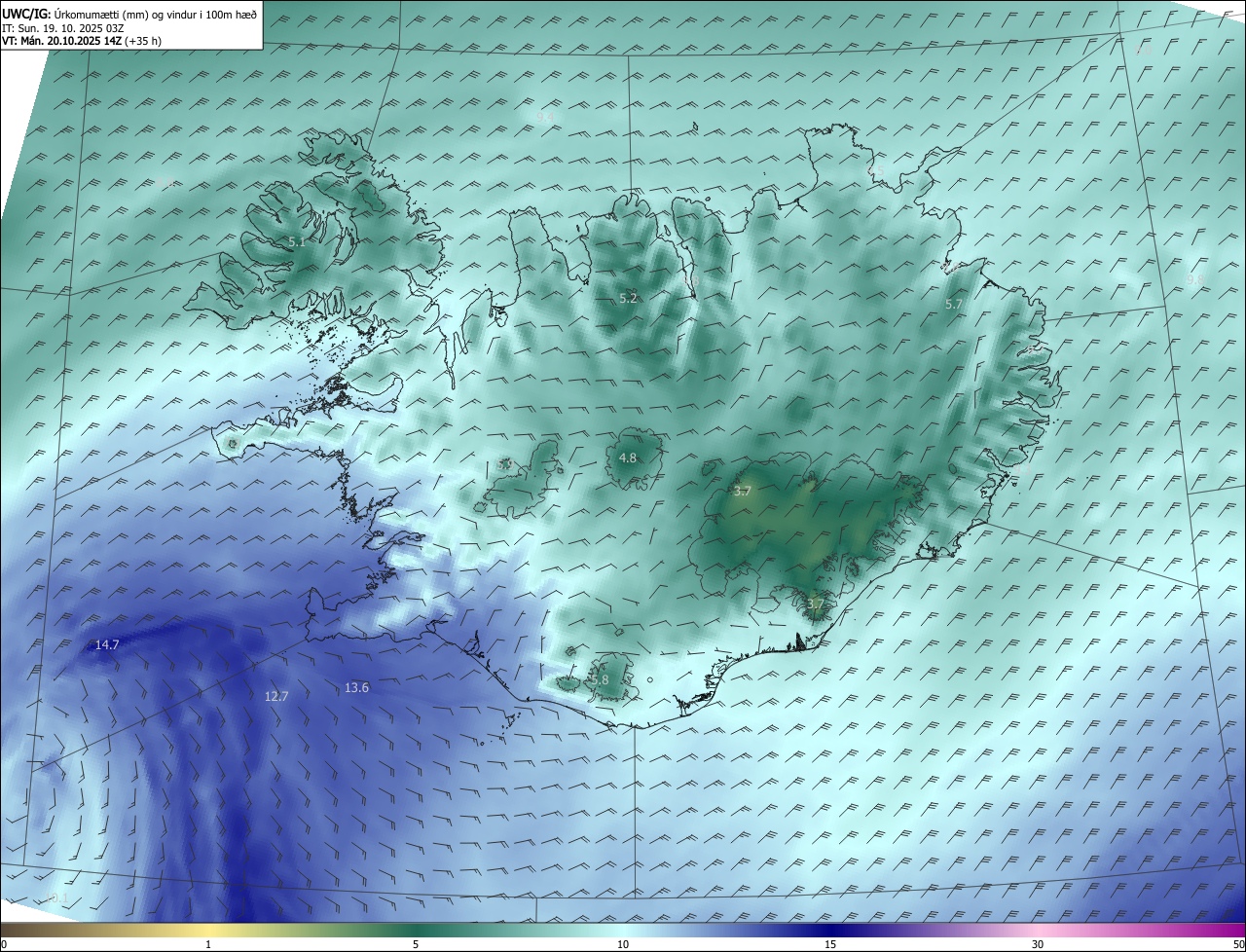The image size is (1246, 952).
Task: Click the 5.7 value label in east Iceland
Action: [x=953, y=304]
